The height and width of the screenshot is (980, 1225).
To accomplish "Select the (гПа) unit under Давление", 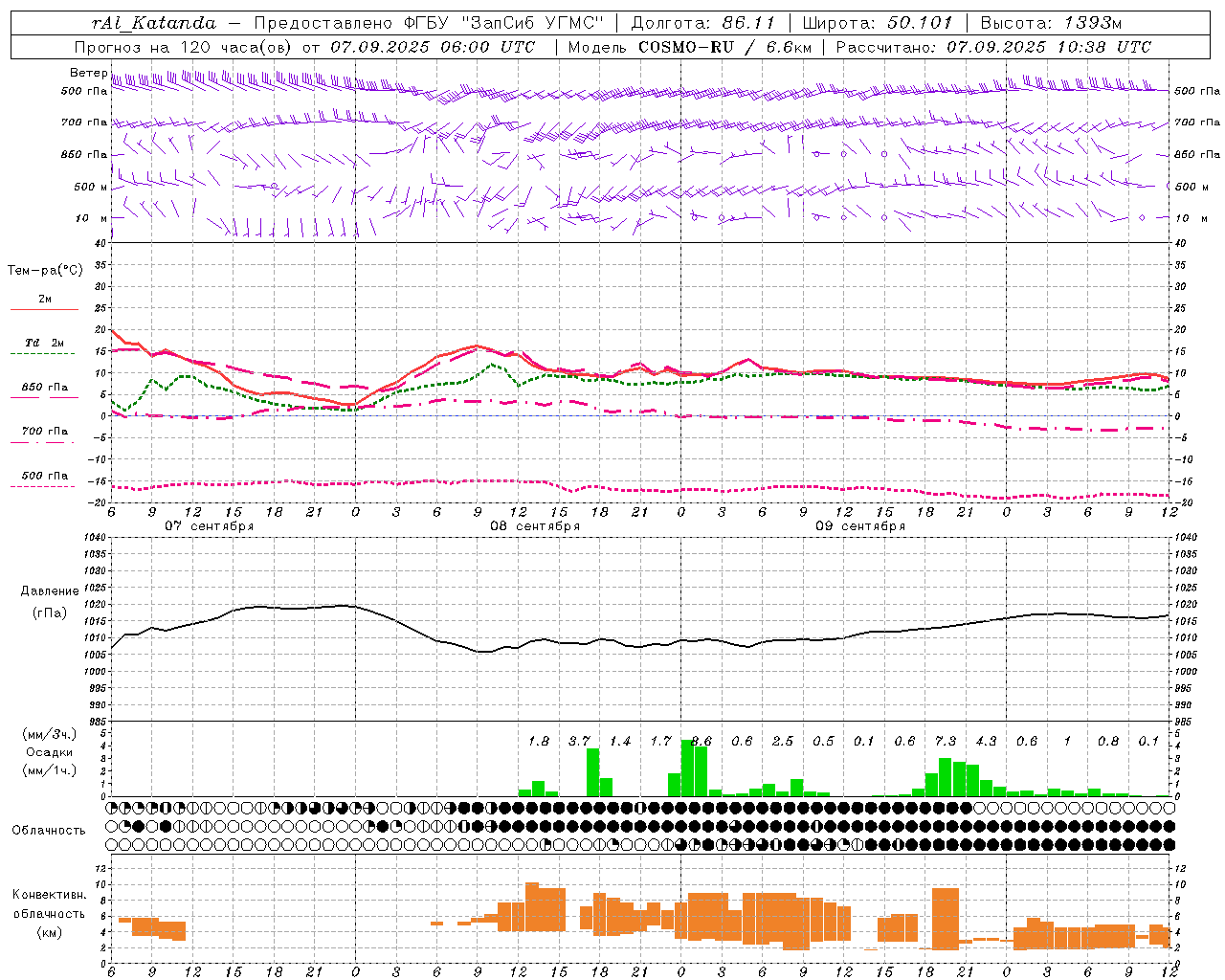I will (49, 612).
